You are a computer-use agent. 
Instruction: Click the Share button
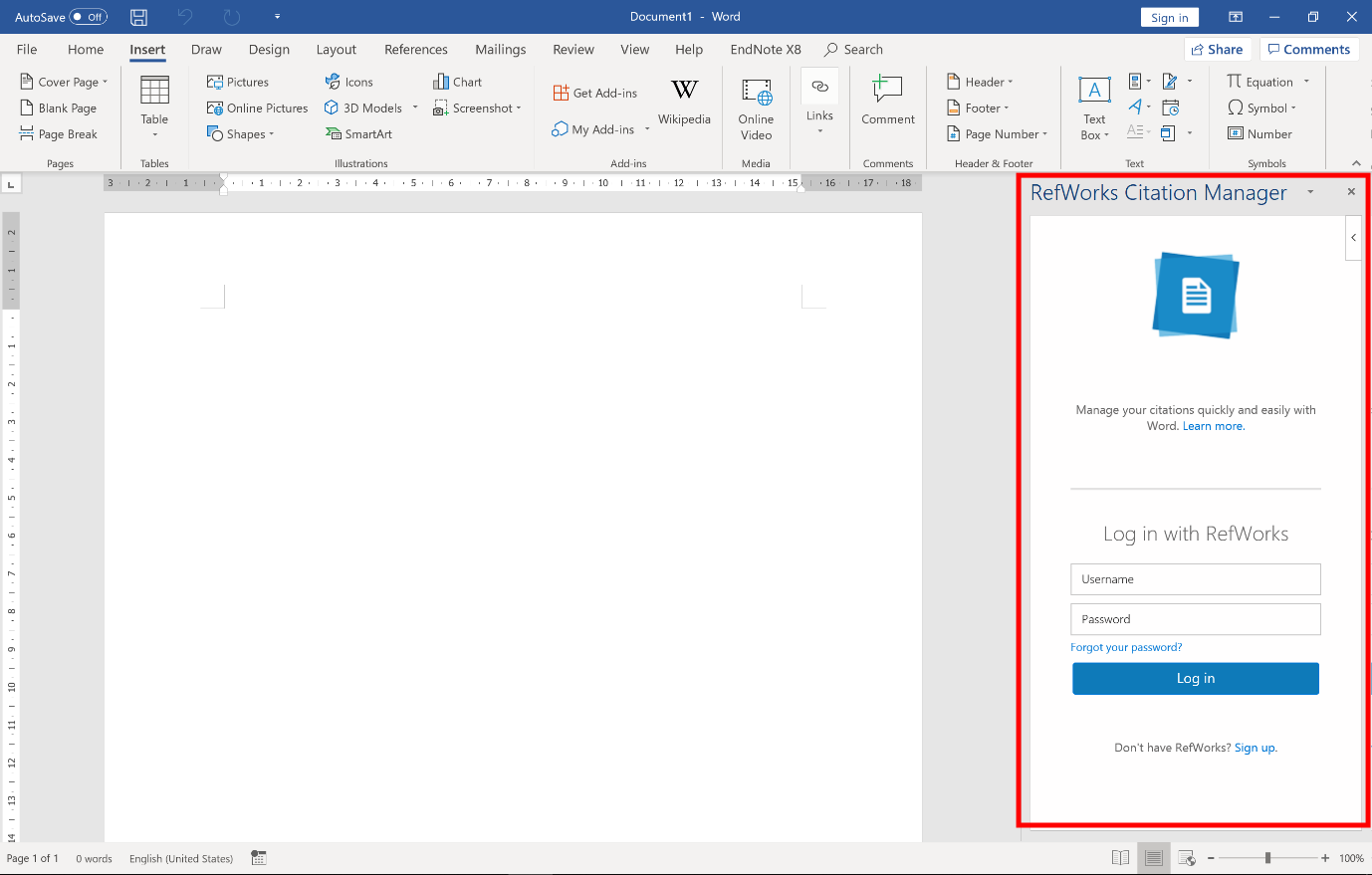[x=1217, y=50]
